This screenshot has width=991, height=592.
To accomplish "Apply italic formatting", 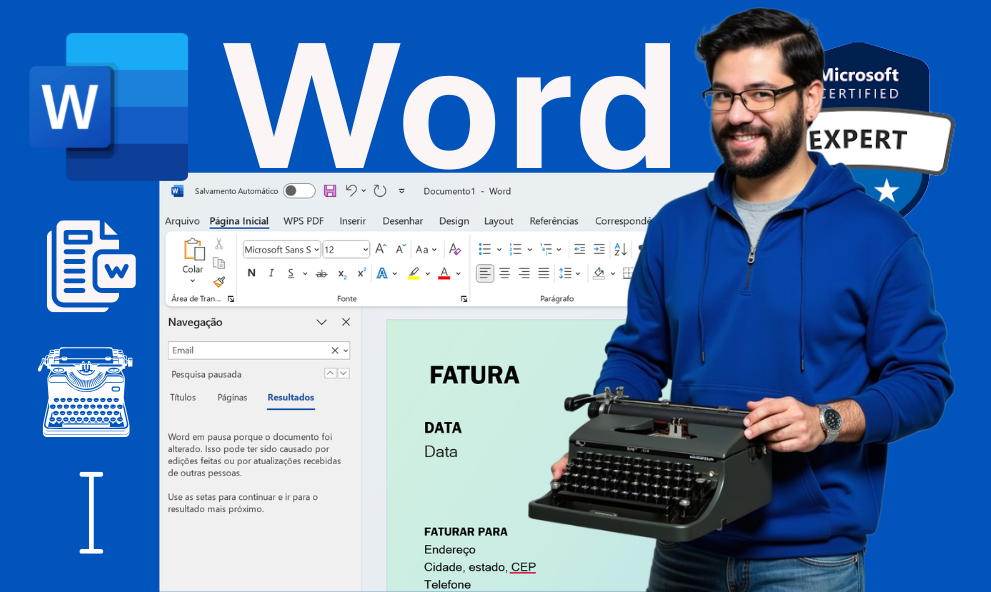I will coord(271,273).
